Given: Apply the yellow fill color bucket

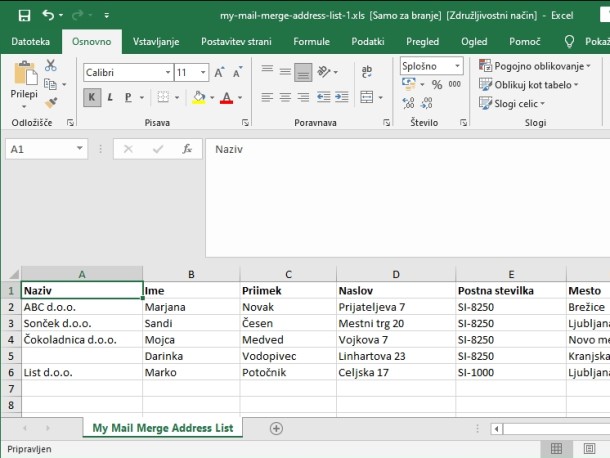Looking at the screenshot, I should pos(199,97).
